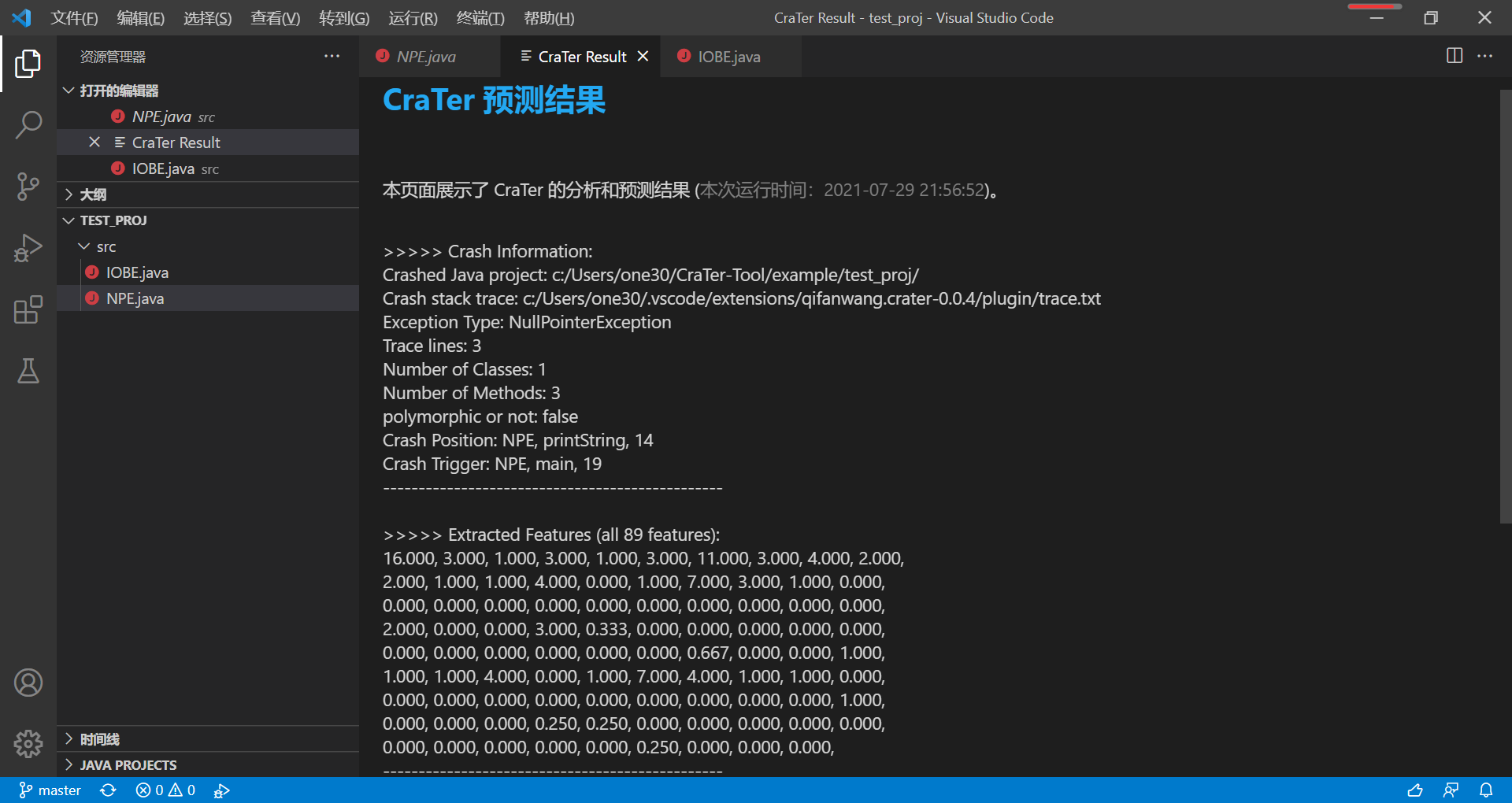Open editor more actions ellipsis
Screen dimensions: 1512x803
(1485, 56)
